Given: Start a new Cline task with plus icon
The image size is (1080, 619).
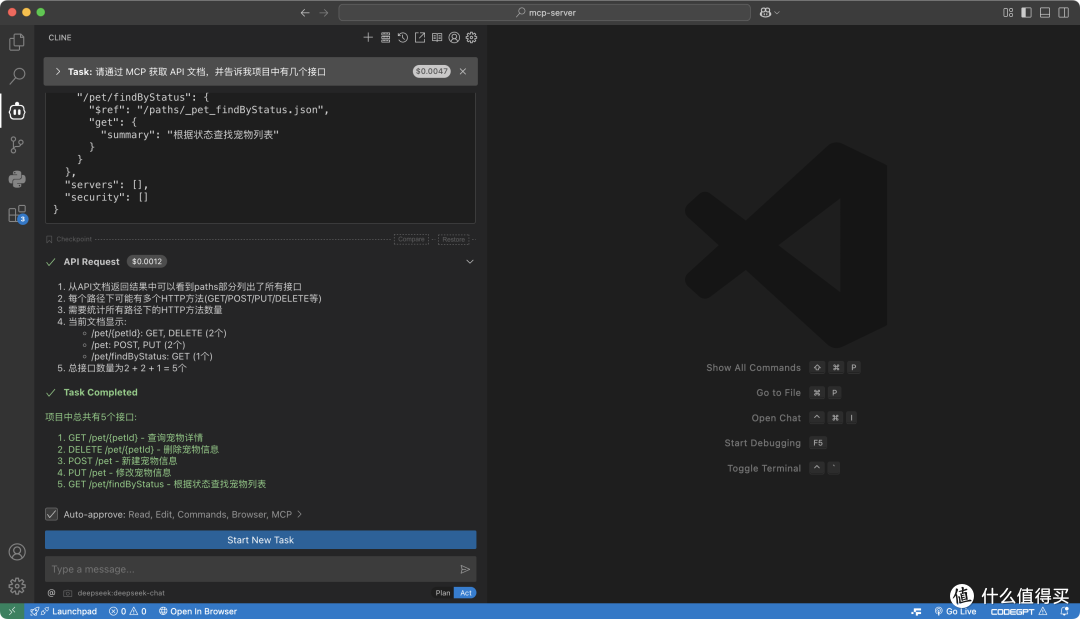Looking at the screenshot, I should [368, 37].
